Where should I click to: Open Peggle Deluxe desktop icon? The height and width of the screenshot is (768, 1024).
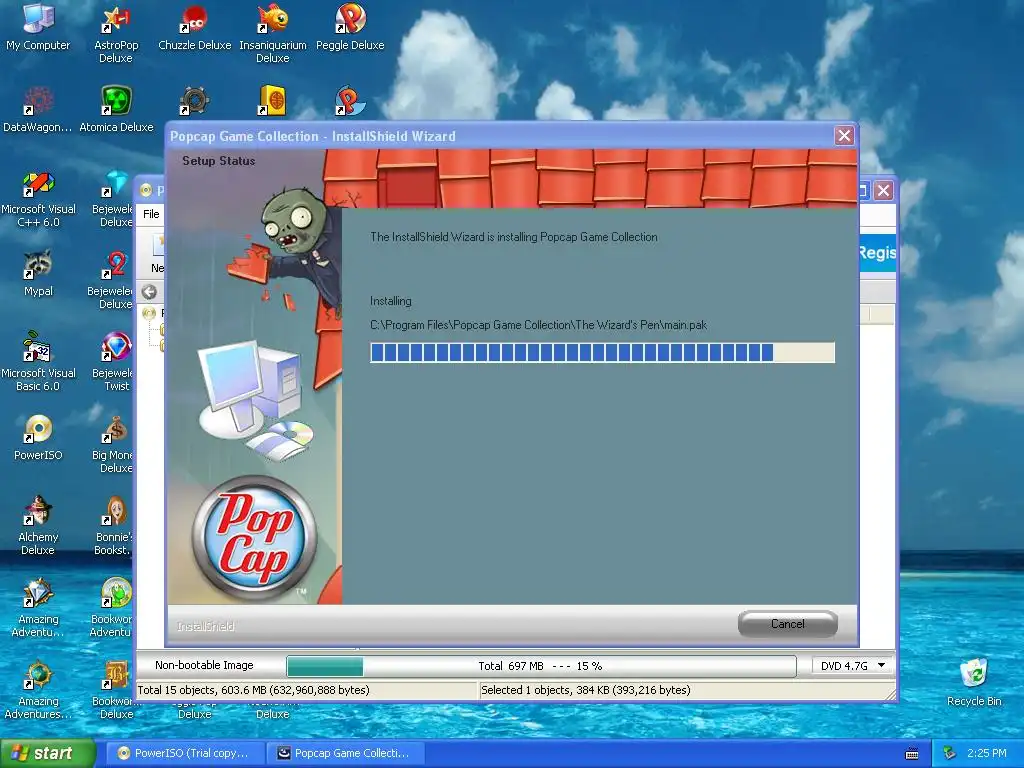pos(350,27)
